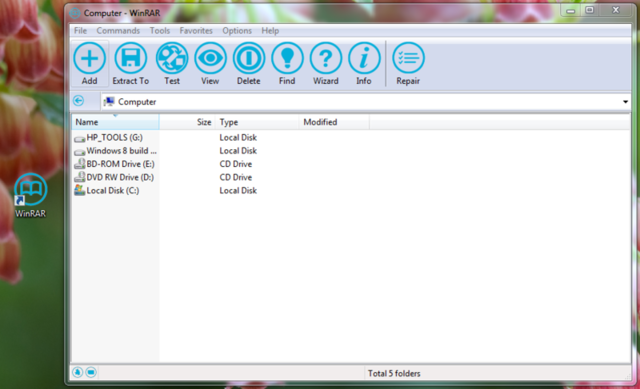Open the Wizard question mark icon
This screenshot has width=640, height=389.
(x=326, y=58)
